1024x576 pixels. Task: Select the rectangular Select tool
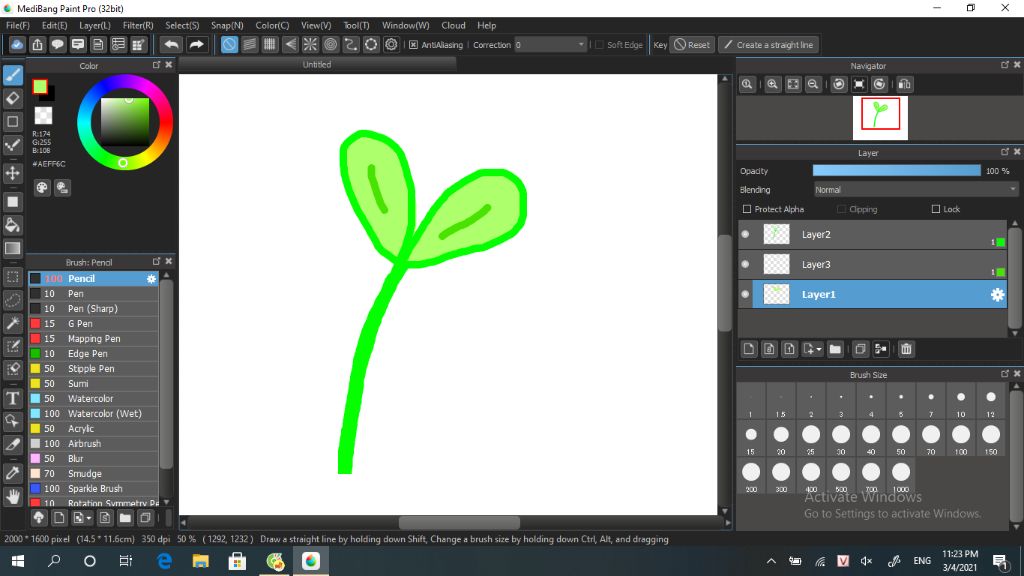12,277
